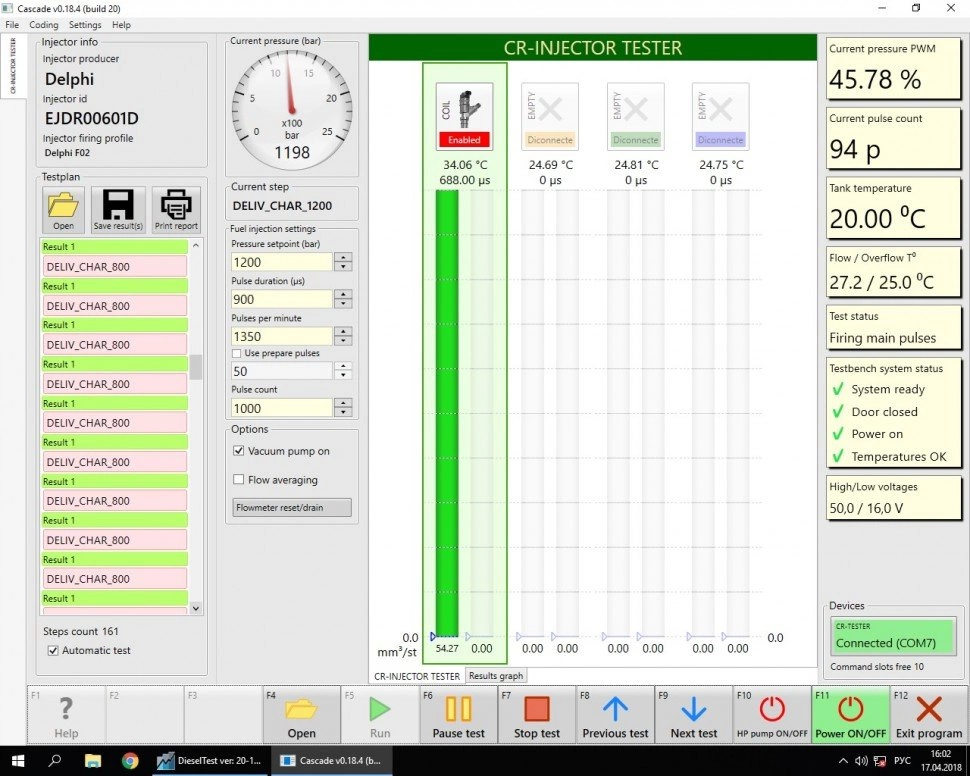The width and height of the screenshot is (970, 776).
Task: Open the Coding menu
Action: tap(43, 25)
